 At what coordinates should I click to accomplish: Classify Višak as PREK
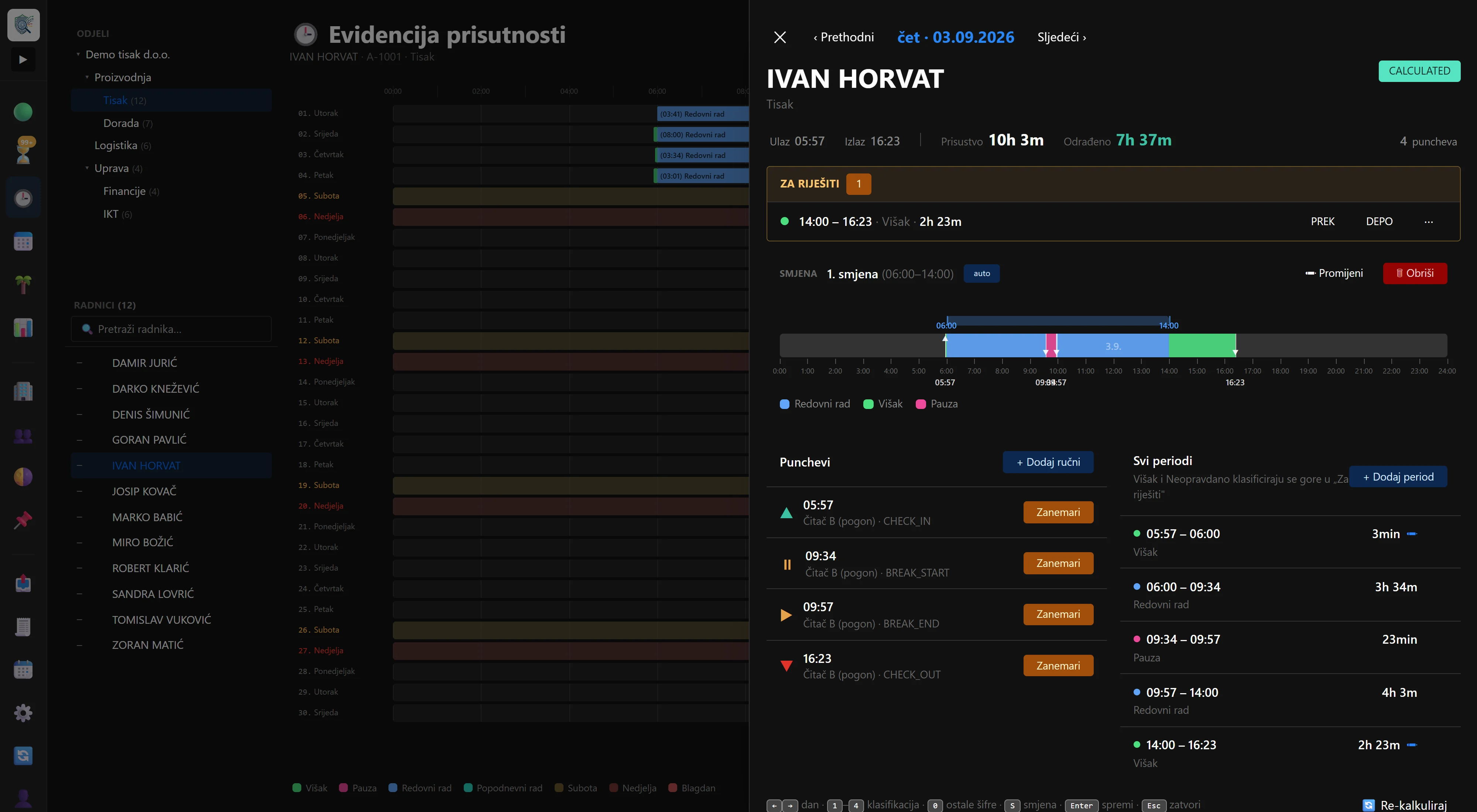1322,221
